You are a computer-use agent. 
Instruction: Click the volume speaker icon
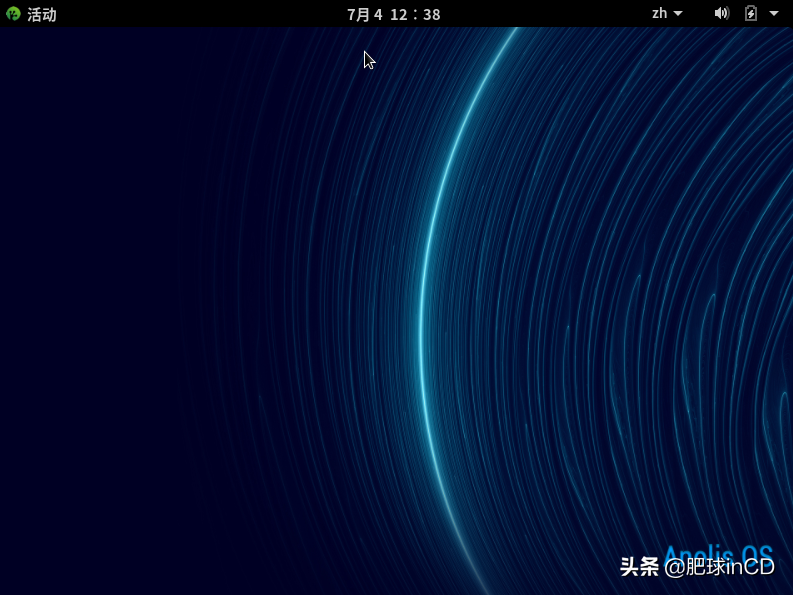(x=722, y=13)
